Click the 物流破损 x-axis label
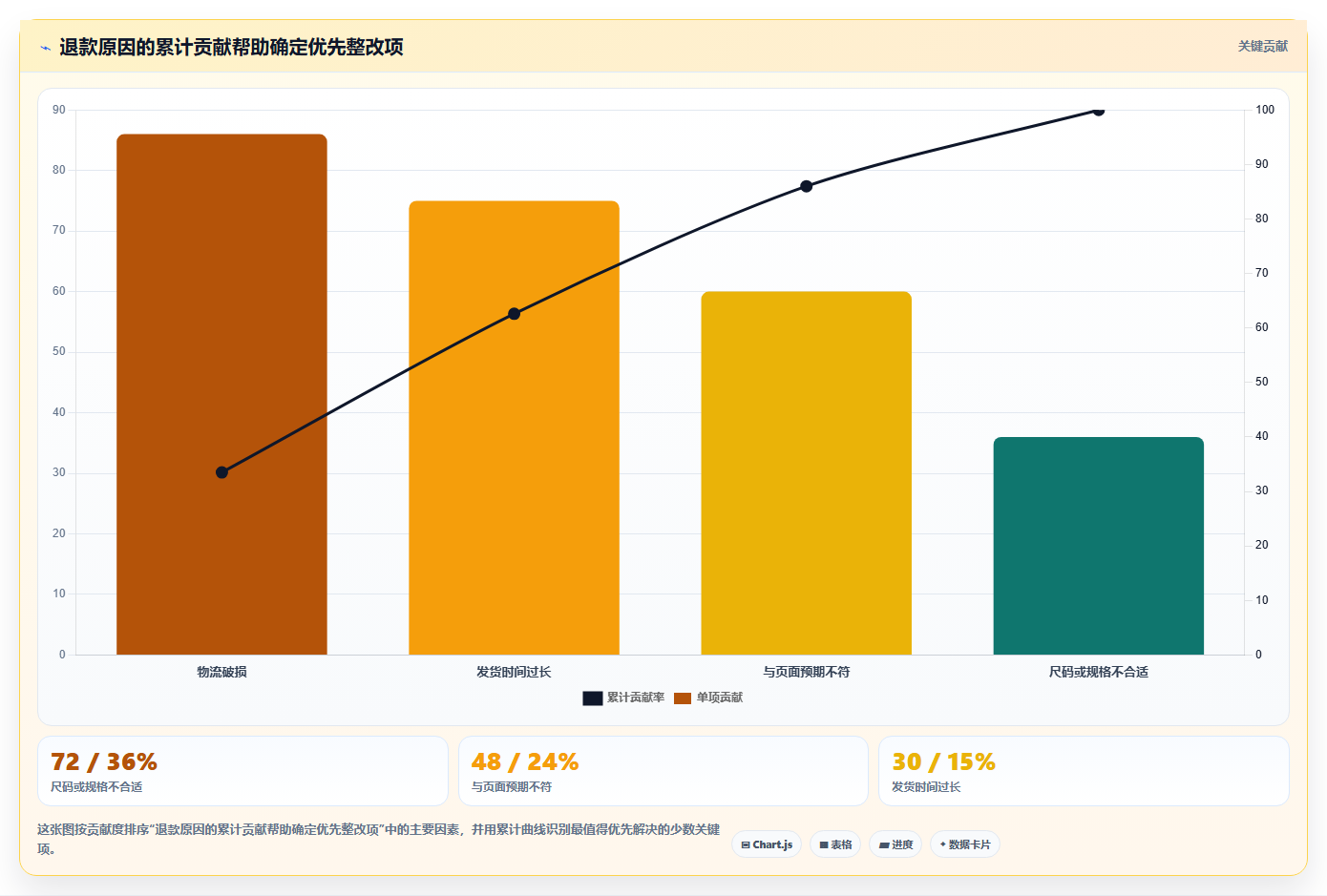This screenshot has width=1327, height=896. (221, 672)
